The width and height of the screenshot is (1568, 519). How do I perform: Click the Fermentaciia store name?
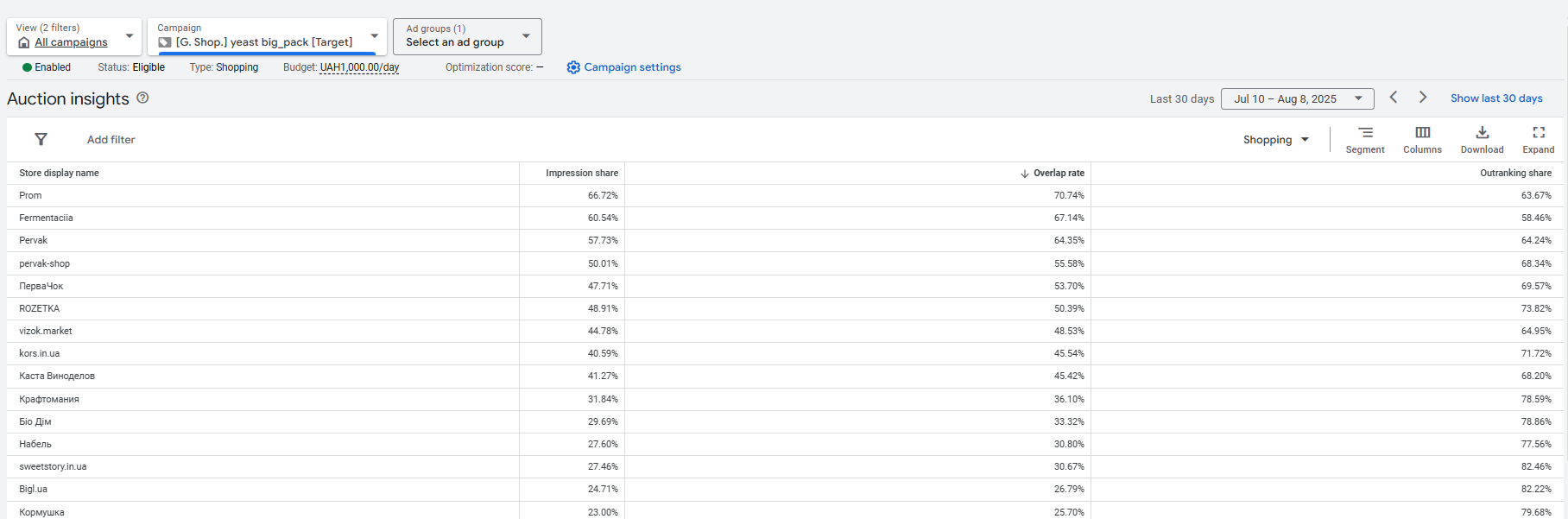click(x=46, y=218)
